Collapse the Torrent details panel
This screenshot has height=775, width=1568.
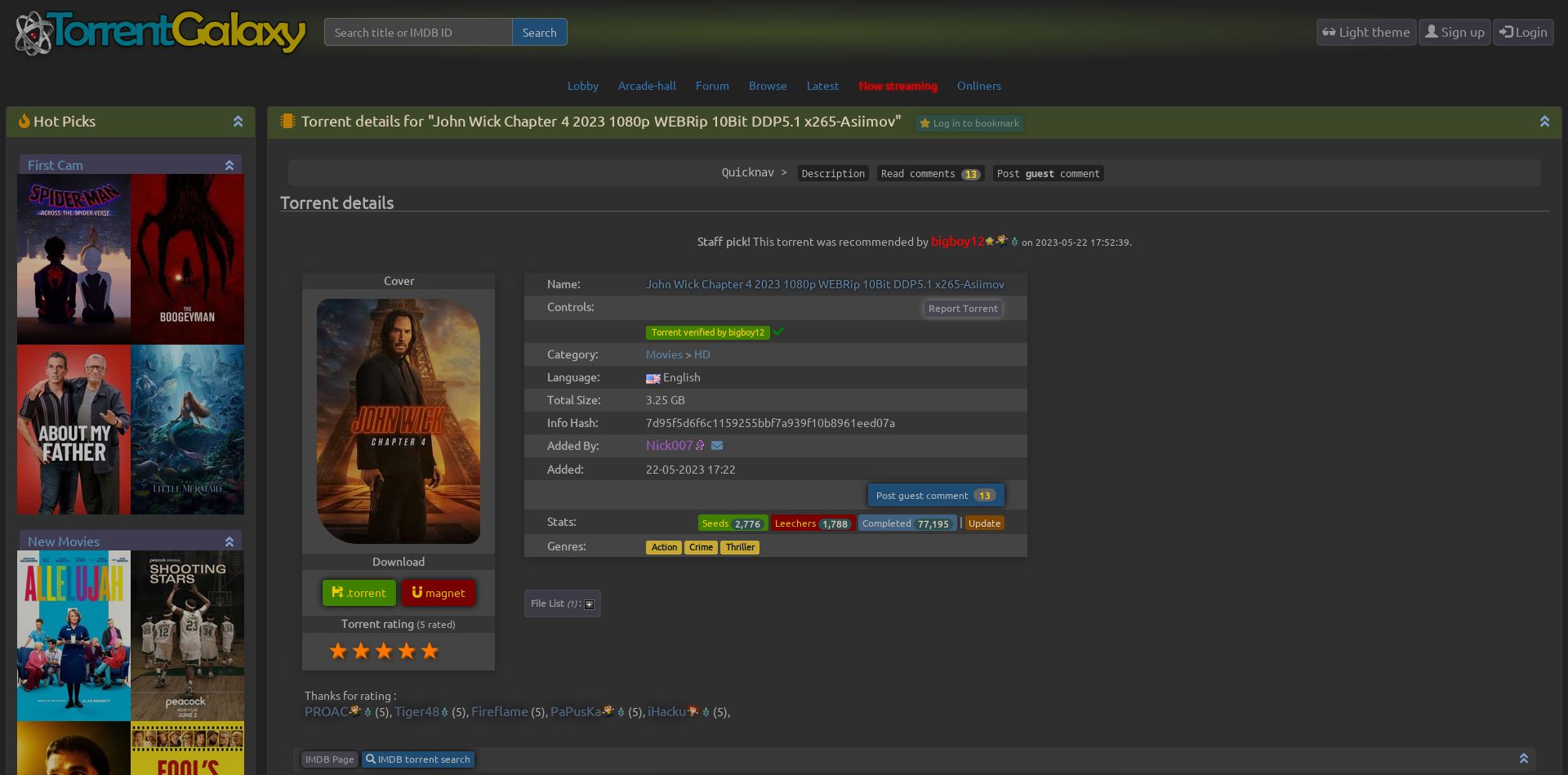[1544, 122]
